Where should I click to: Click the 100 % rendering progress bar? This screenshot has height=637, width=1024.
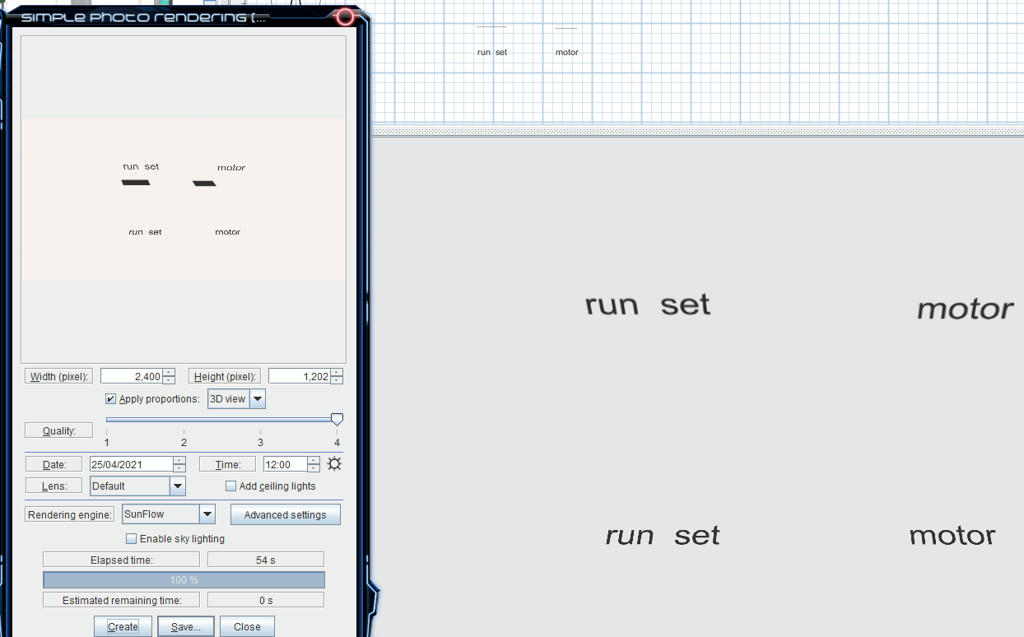coord(184,580)
